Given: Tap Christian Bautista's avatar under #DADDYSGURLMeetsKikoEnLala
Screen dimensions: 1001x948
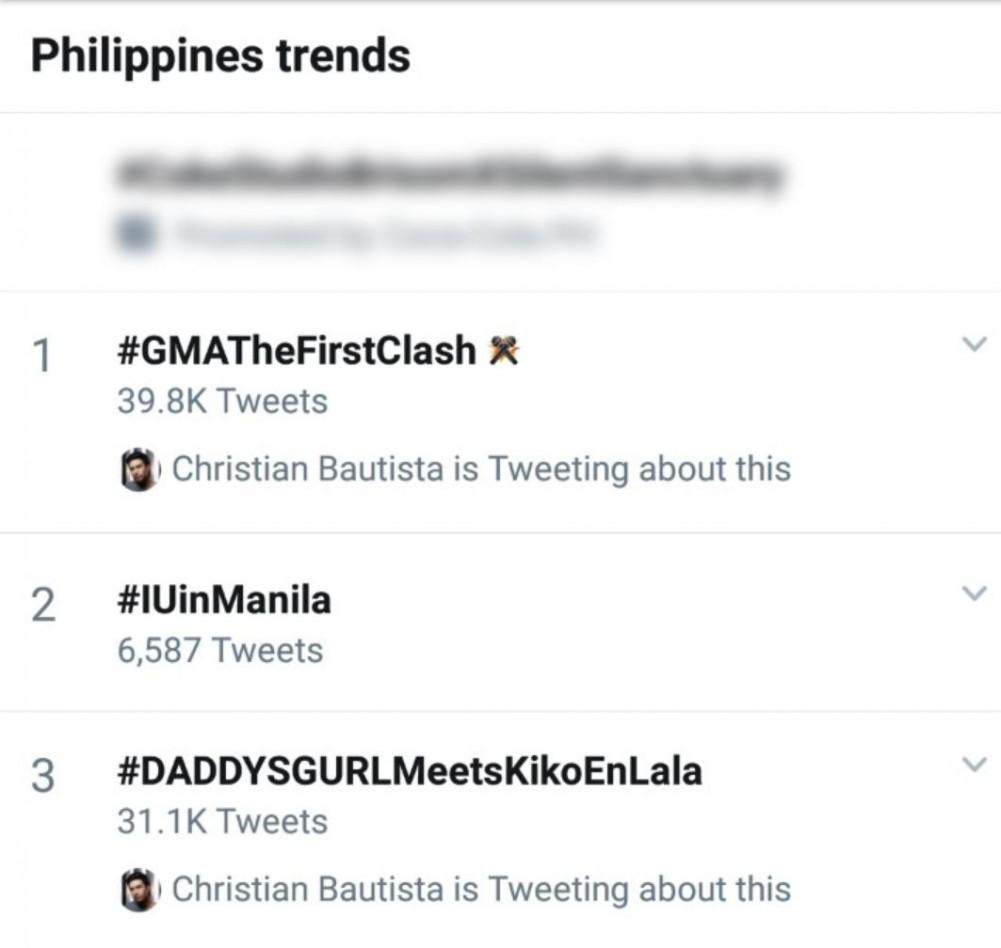Looking at the screenshot, I should [140, 889].
